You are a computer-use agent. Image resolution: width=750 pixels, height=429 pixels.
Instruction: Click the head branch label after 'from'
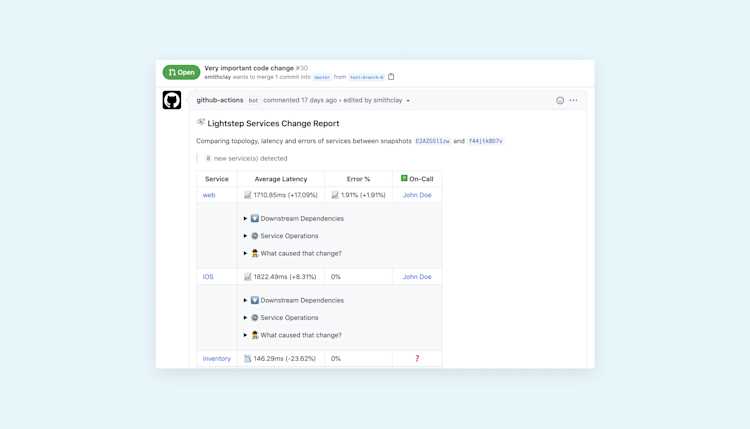coord(366,77)
